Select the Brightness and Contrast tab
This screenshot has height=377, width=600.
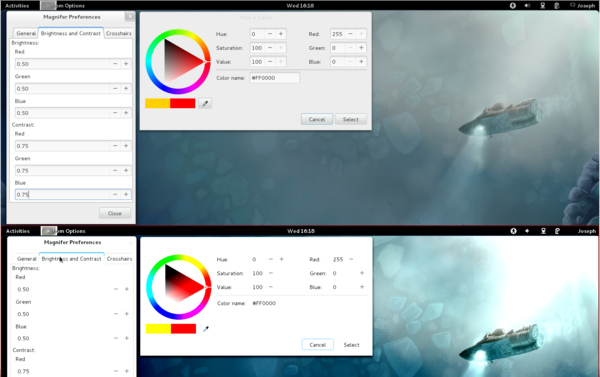[x=71, y=33]
